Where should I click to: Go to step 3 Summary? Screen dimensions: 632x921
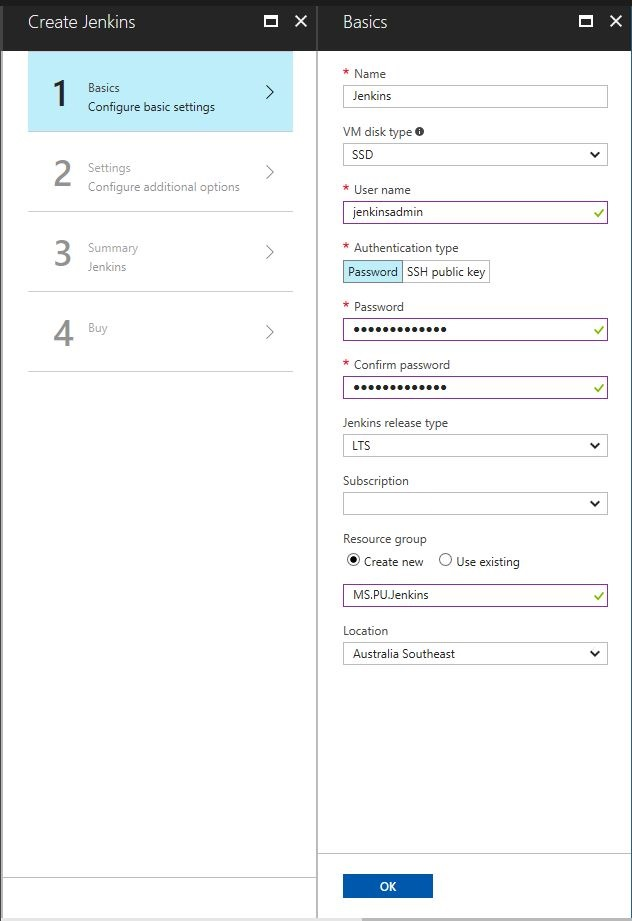pyautogui.click(x=160, y=257)
